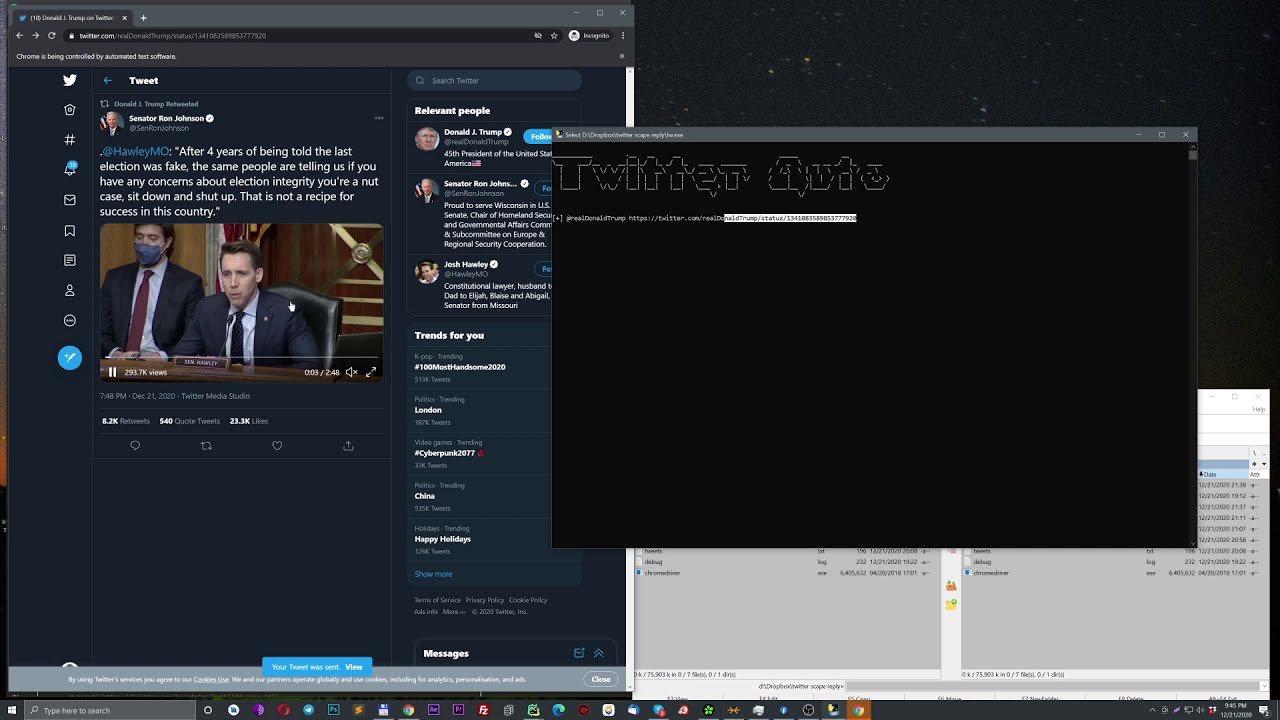Screen dimensions: 1280x720
Task: Click console window vertical scrollbar
Action: point(1192,344)
